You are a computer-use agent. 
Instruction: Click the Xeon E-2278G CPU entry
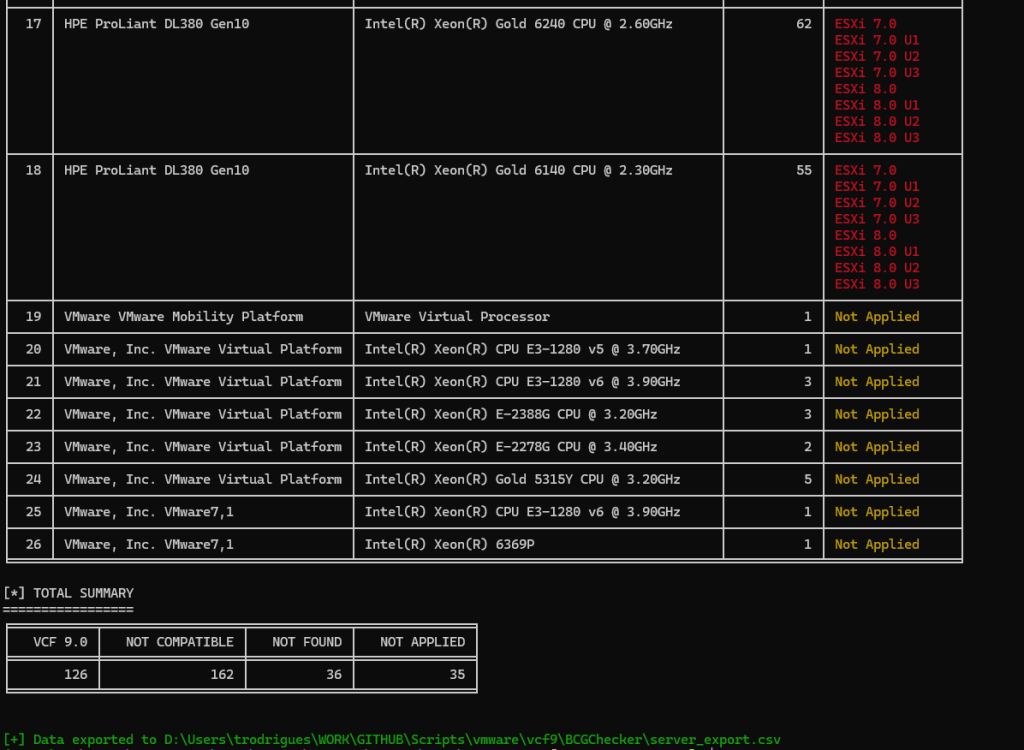click(510, 447)
